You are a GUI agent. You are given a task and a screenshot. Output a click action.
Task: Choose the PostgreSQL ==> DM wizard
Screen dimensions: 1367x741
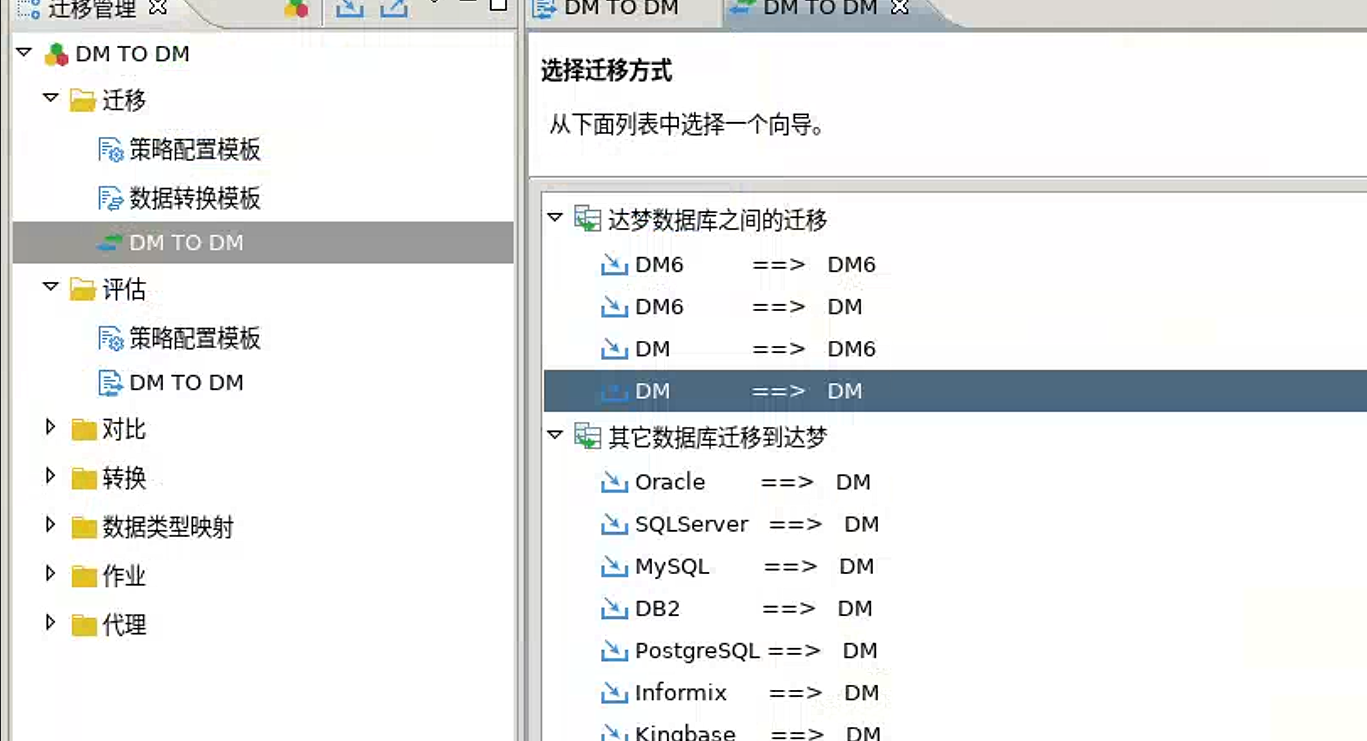click(739, 650)
